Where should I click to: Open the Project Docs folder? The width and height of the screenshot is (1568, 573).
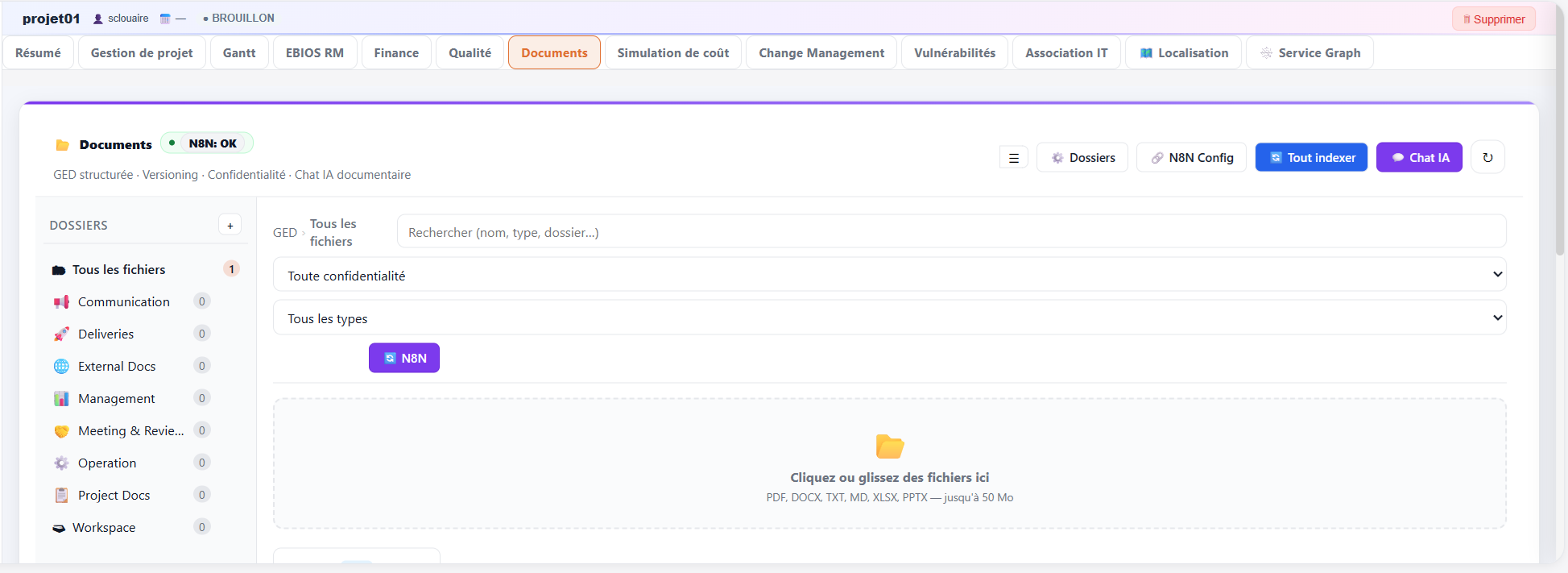pos(114,495)
